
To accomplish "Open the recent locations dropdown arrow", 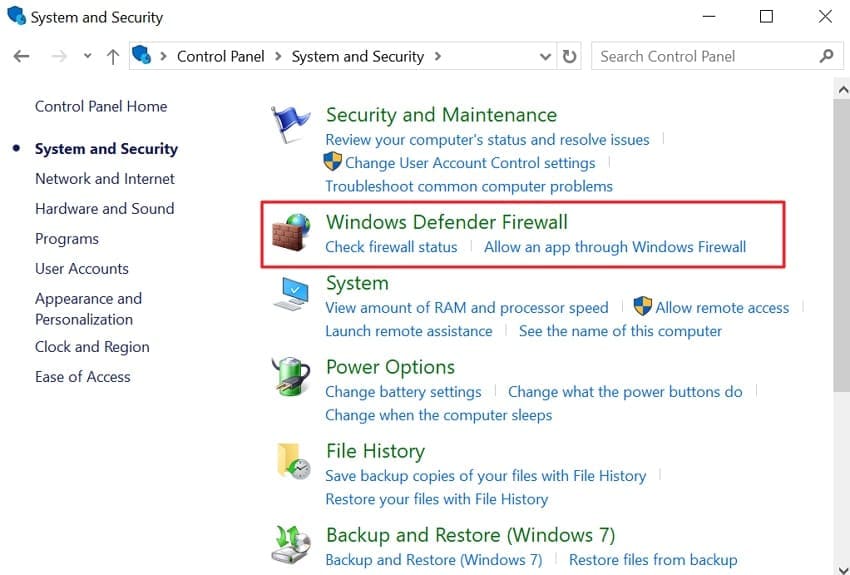I will click(x=87, y=56).
